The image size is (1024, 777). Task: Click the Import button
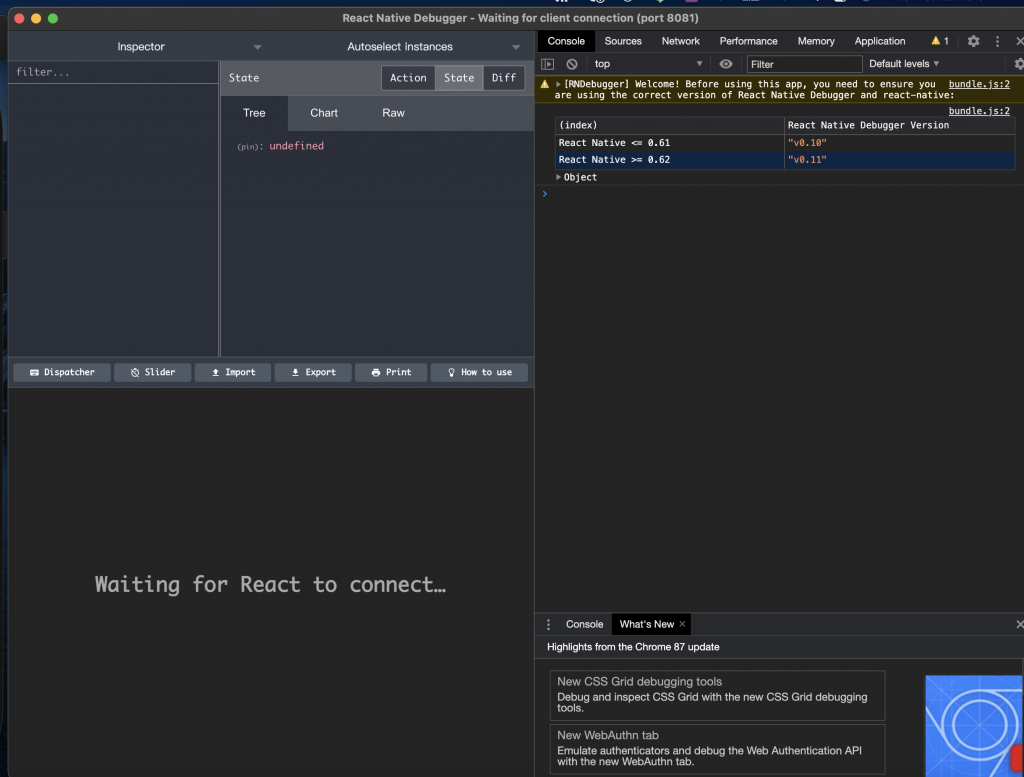(x=233, y=372)
